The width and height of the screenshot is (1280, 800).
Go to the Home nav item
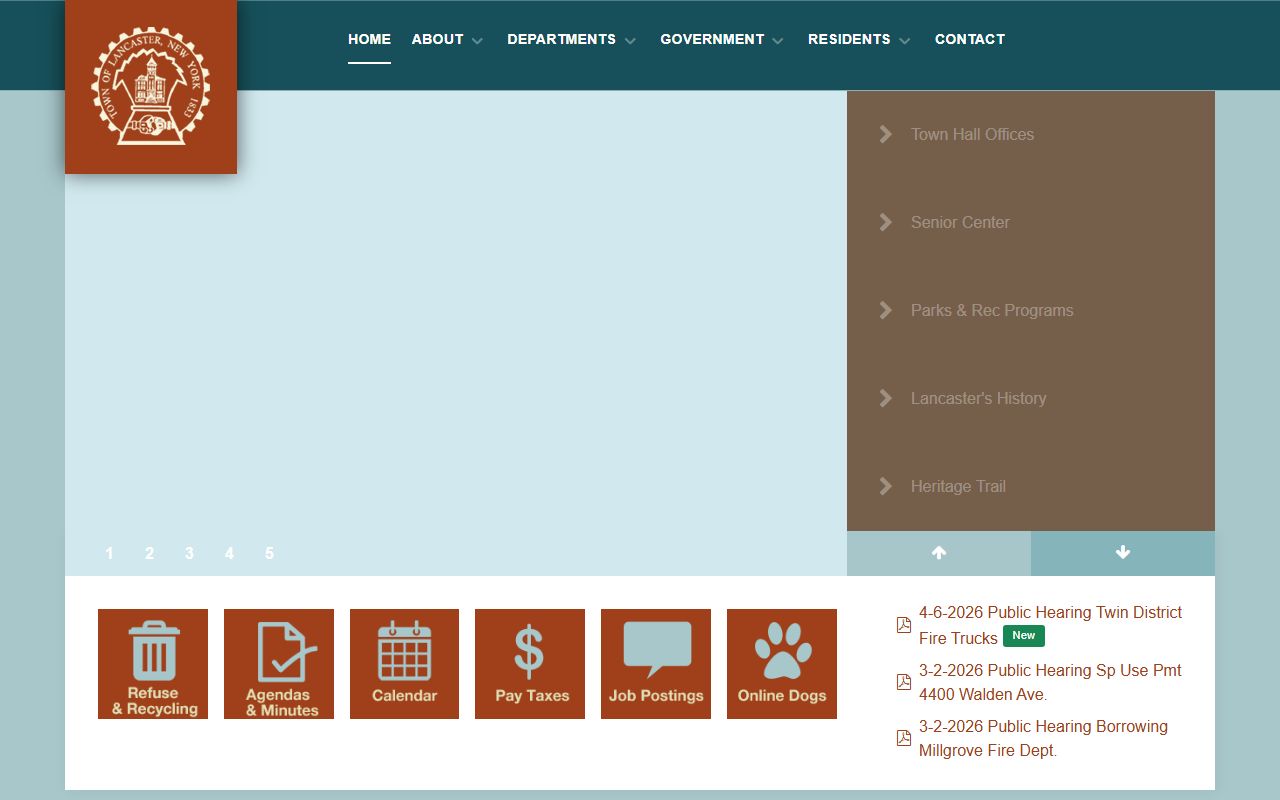[369, 39]
